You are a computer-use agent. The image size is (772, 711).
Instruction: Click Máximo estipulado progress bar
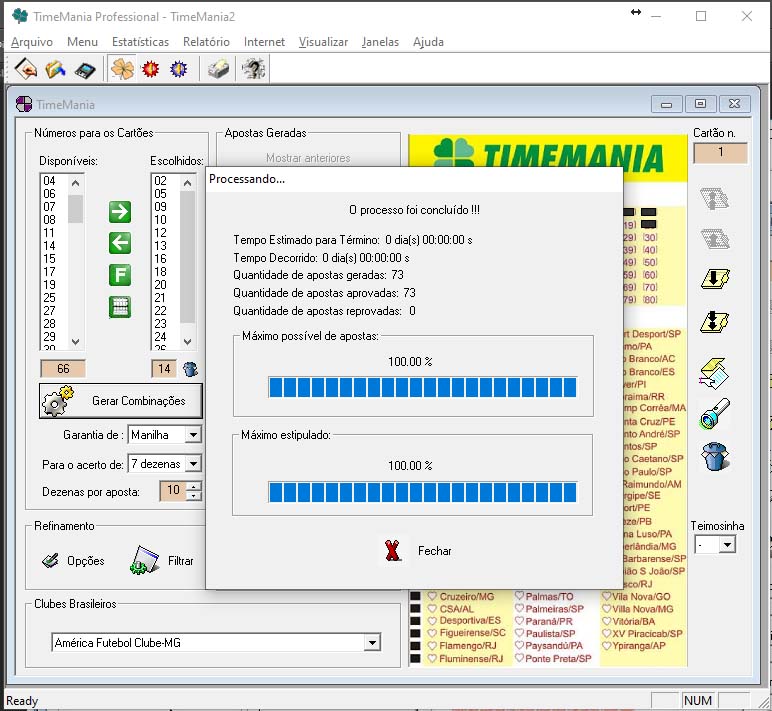tap(422, 492)
